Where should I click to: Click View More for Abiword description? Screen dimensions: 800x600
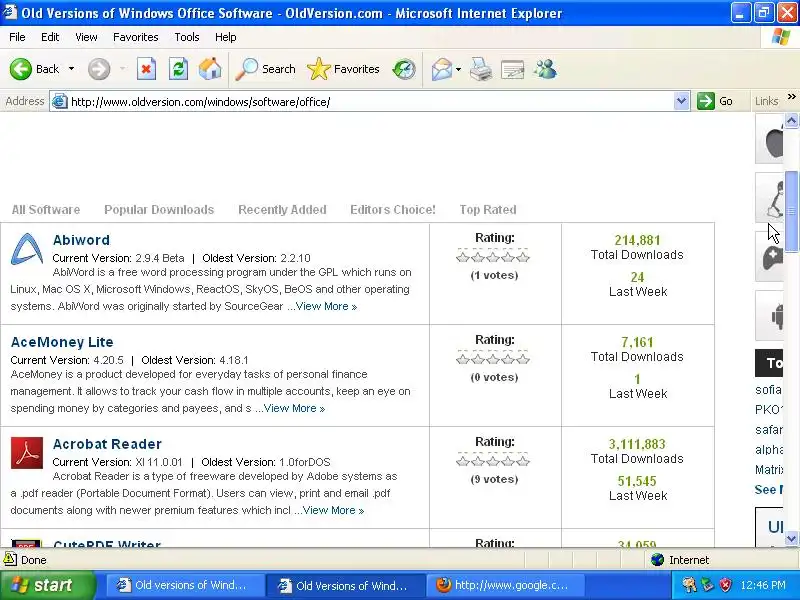(327, 306)
